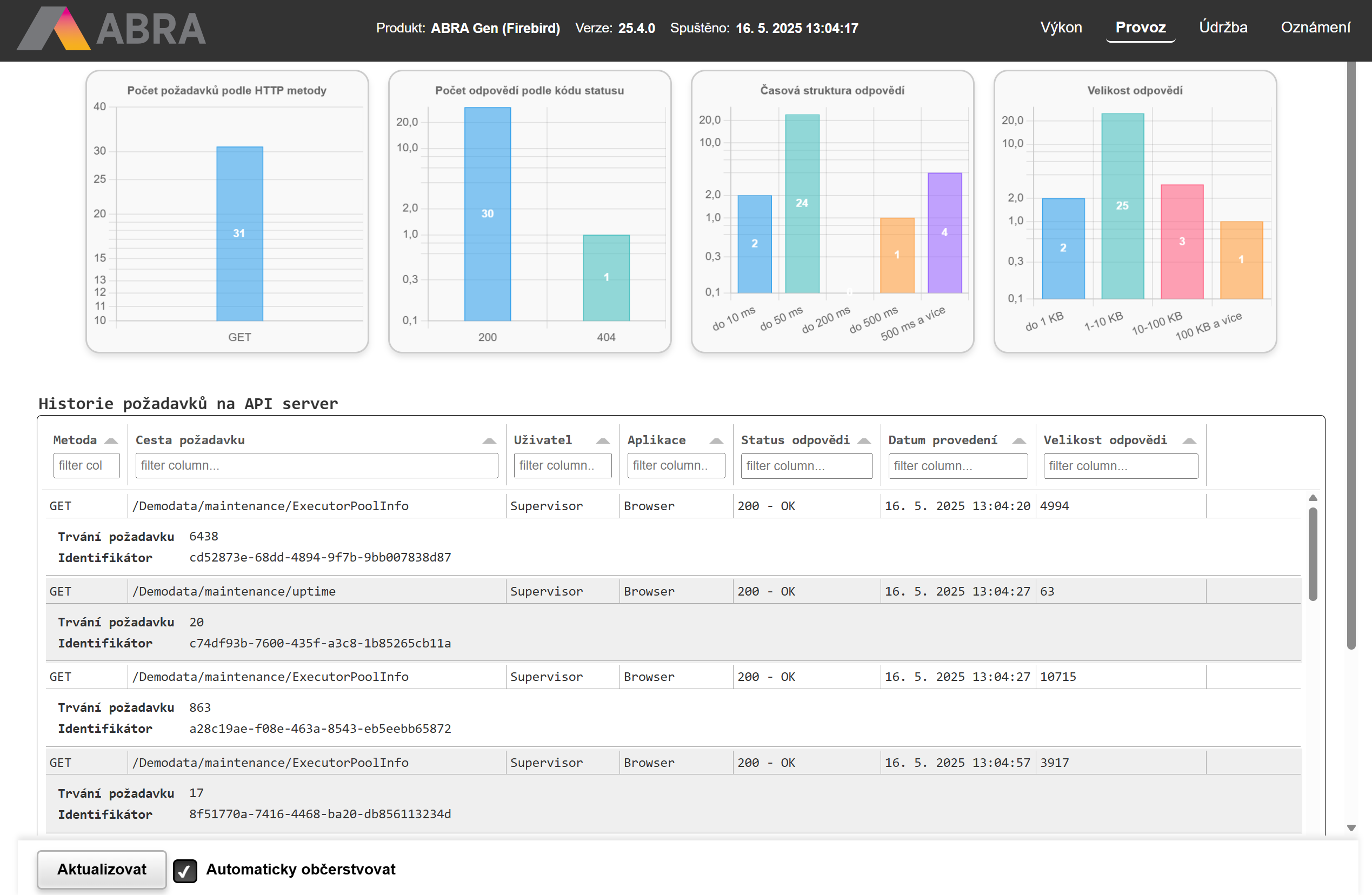Click the GET bar showing 31 requests
Image resolution: width=1372 pixels, height=895 pixels.
(x=239, y=233)
